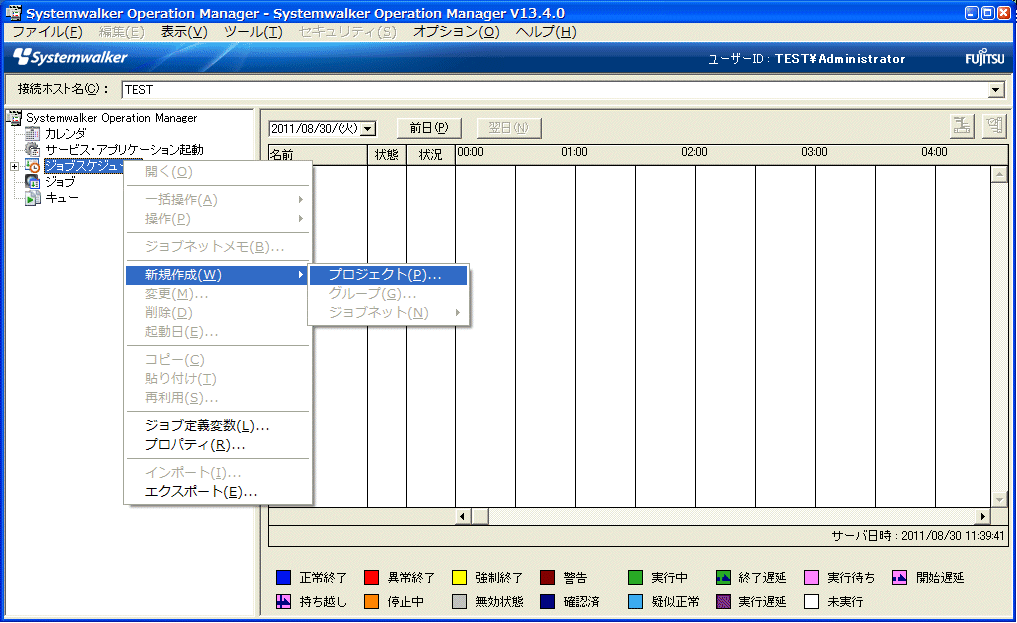Viewport: 1017px width, 623px height.
Task: Click the horizontal scrollbar left arrow
Action: pyautogui.click(x=462, y=517)
